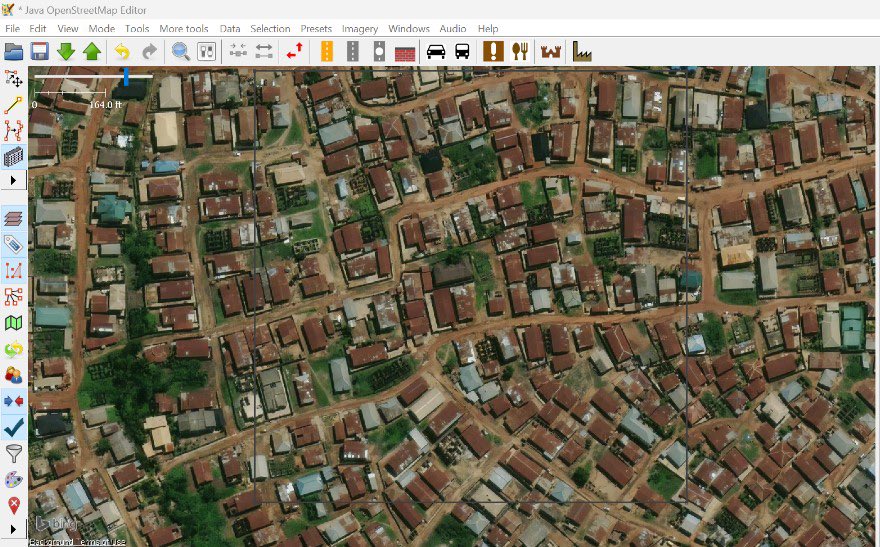Open the Help menu
880x547 pixels.
tap(488, 29)
